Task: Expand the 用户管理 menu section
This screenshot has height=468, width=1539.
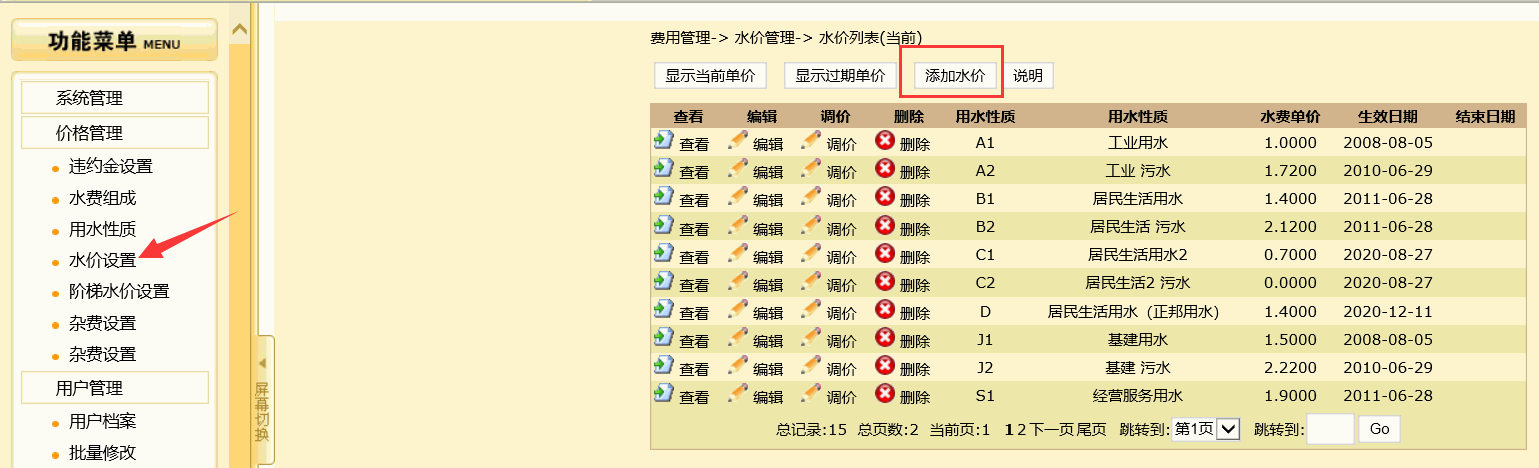Action: [114, 388]
